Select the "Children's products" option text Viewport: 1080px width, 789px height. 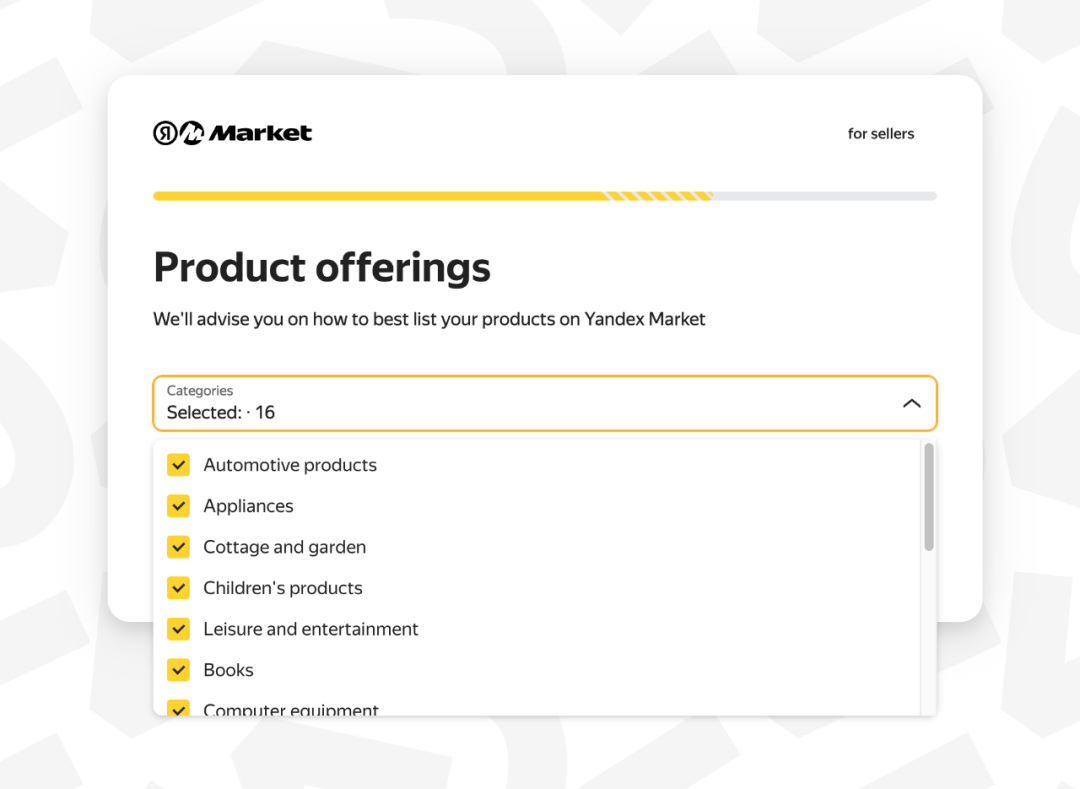coord(282,588)
